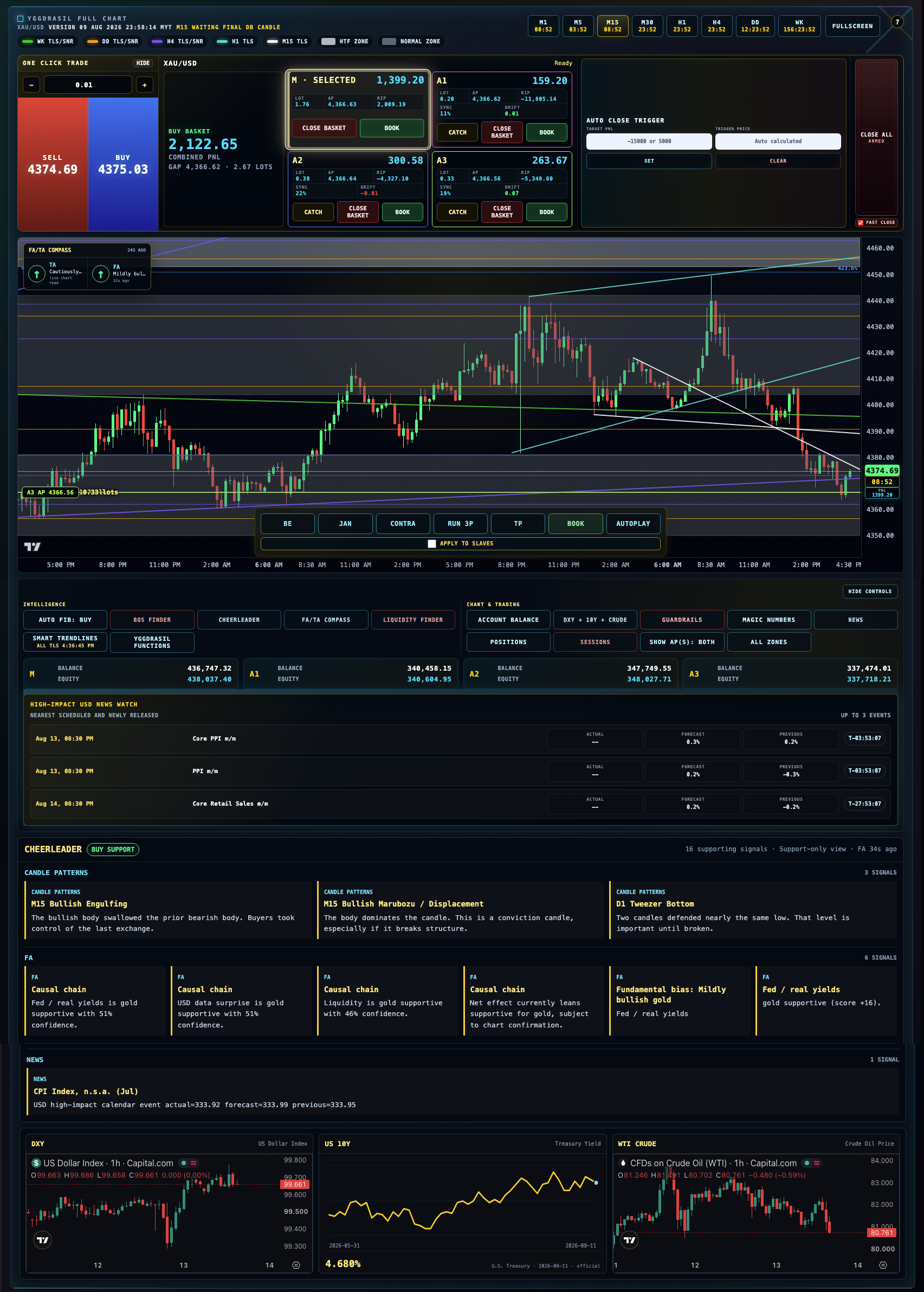Toggle H1 TLS legend chip
Screen dimensions: 924x1292
click(x=235, y=42)
